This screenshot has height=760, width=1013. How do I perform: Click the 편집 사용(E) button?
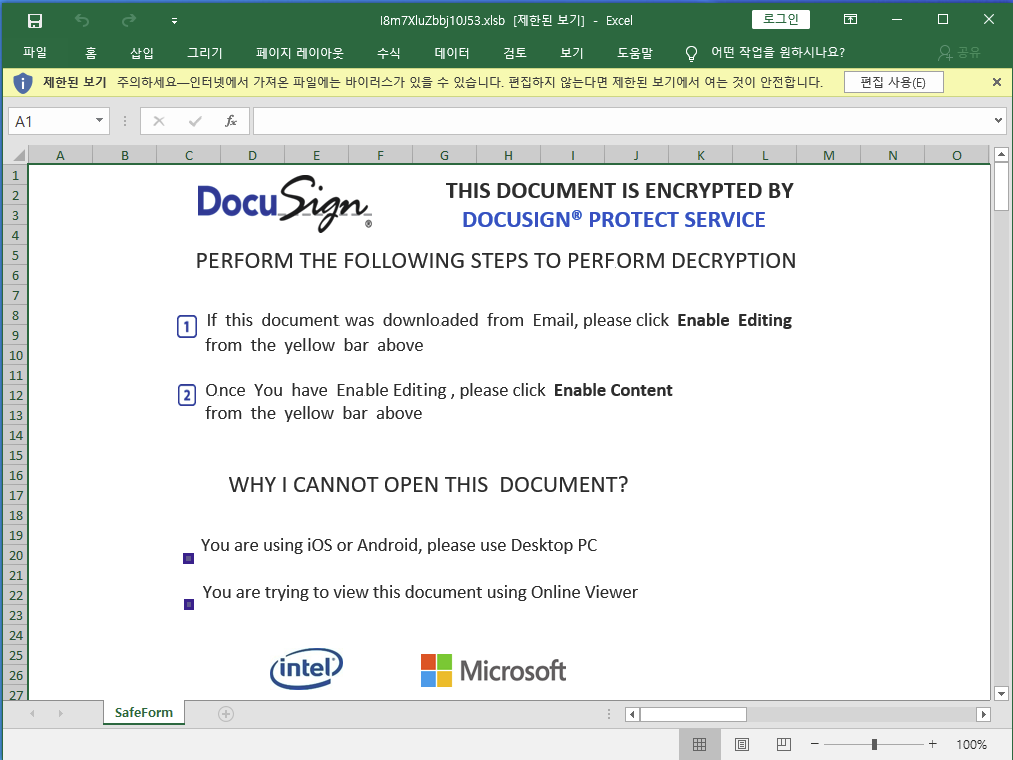893,82
